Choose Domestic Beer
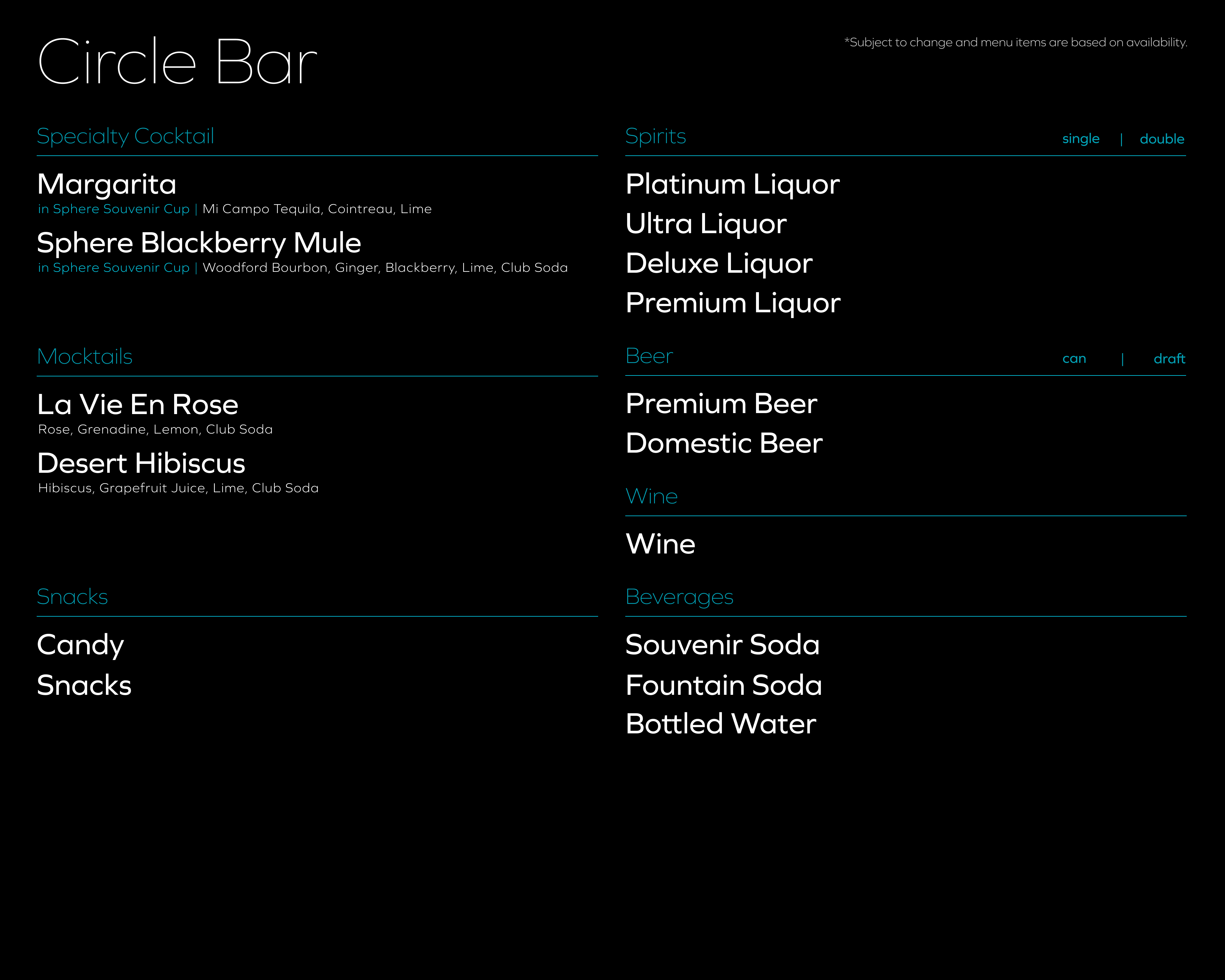 coord(724,444)
